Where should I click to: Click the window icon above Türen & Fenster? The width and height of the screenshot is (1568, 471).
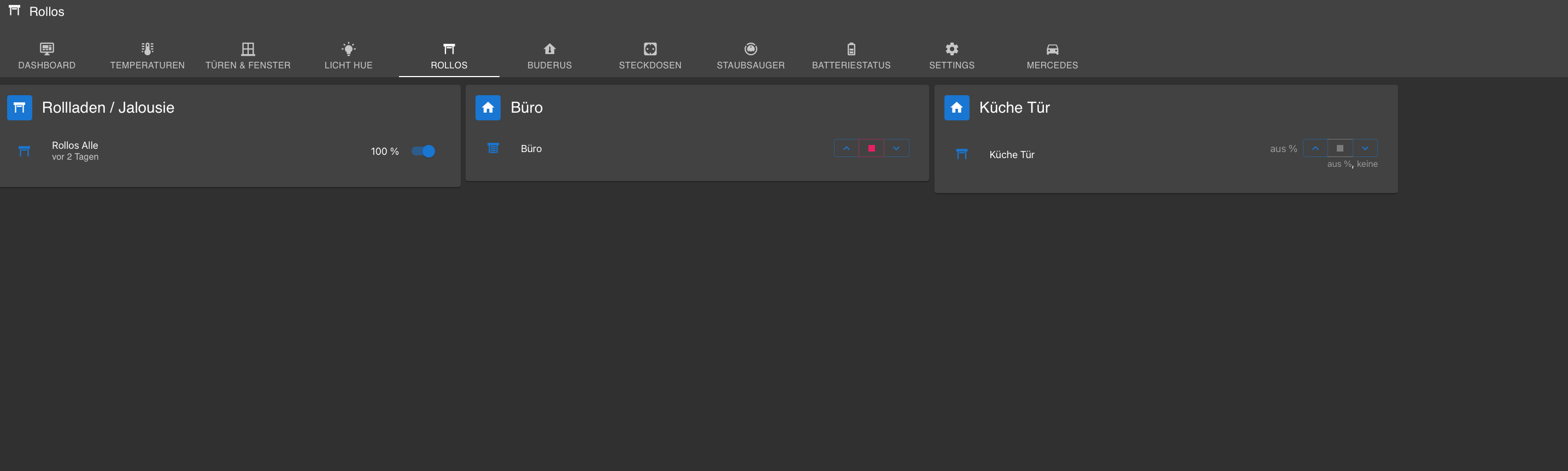coord(248,49)
